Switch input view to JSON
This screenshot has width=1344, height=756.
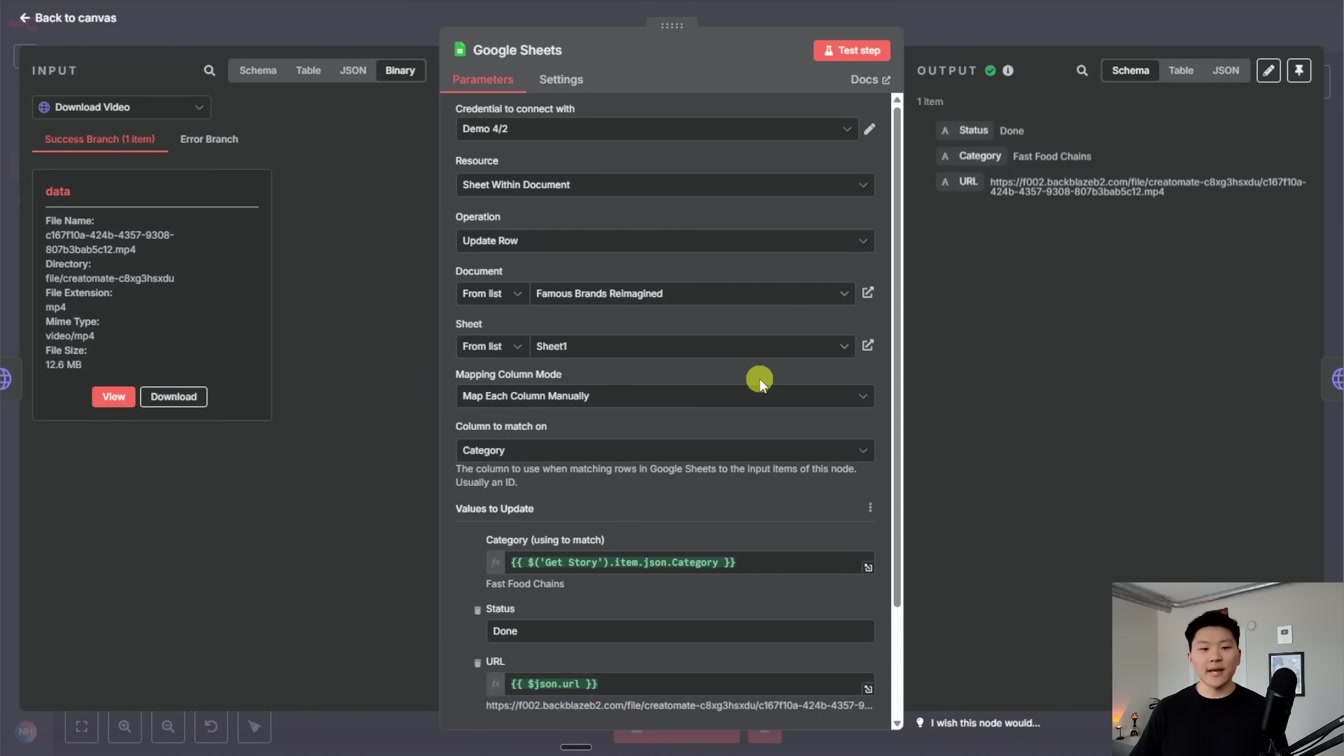(x=352, y=71)
